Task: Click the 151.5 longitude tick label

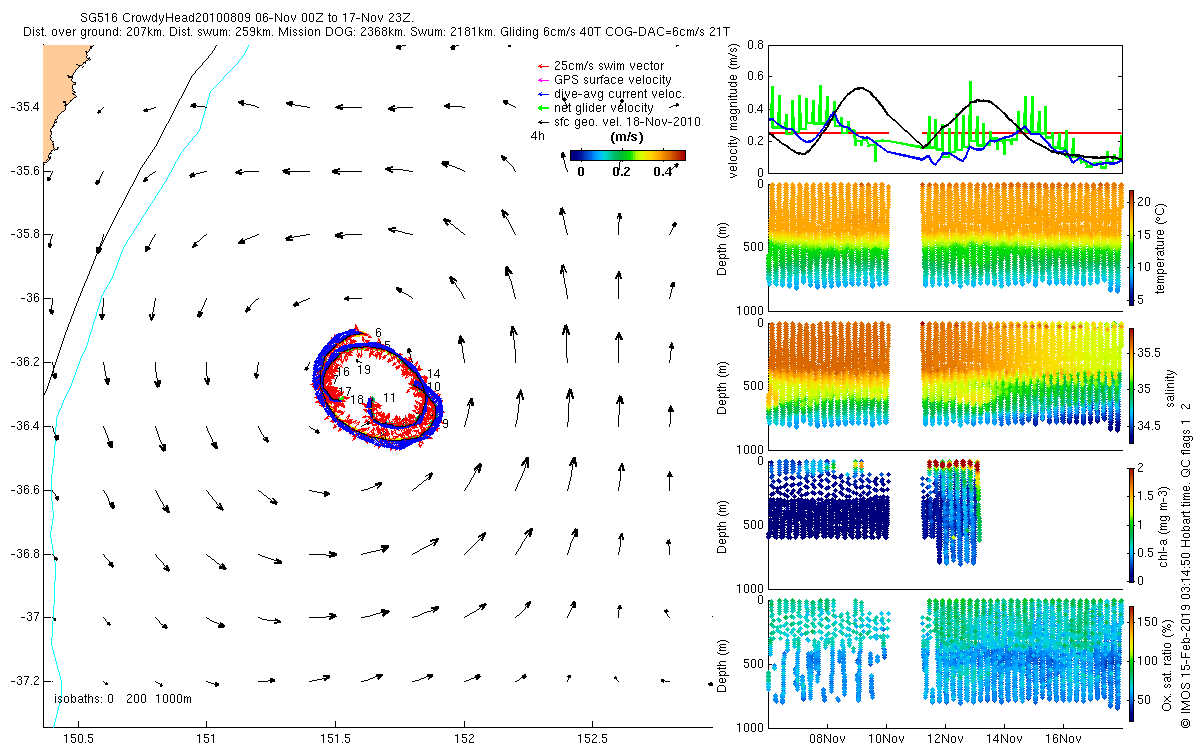Action: click(335, 739)
